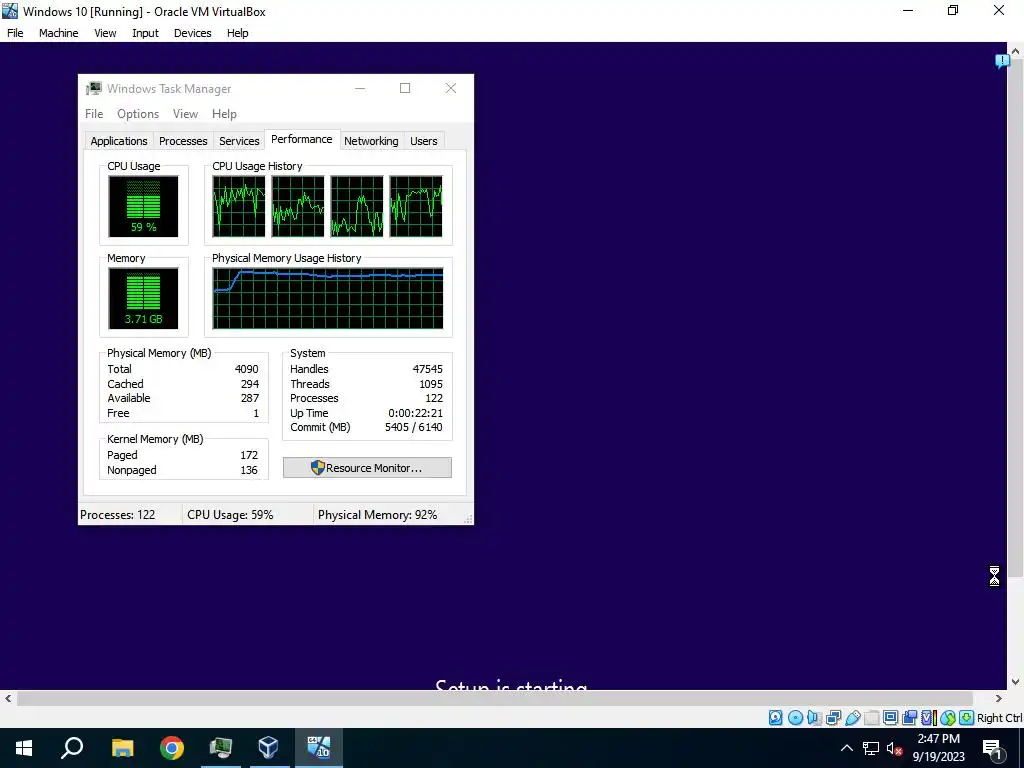The height and width of the screenshot is (768, 1024).
Task: Open taskbar Search
Action: tap(72, 748)
